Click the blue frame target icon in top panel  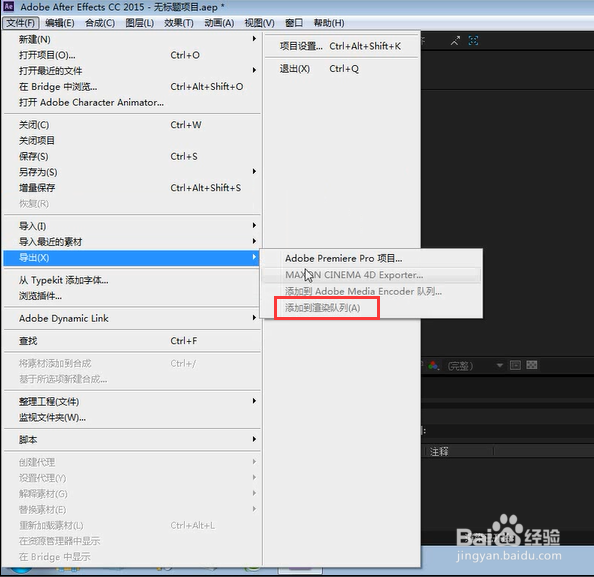tap(474, 41)
